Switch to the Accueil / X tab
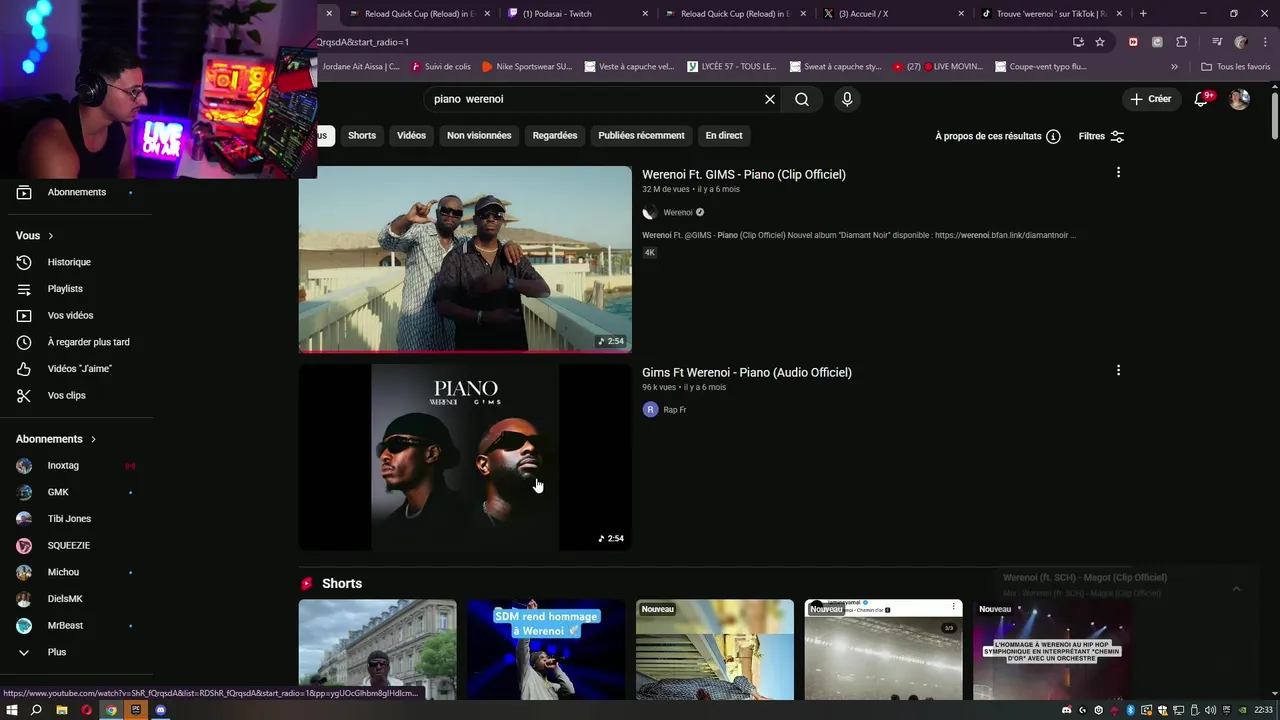Screen dimensions: 1280x720 pyautogui.click(x=890, y=14)
